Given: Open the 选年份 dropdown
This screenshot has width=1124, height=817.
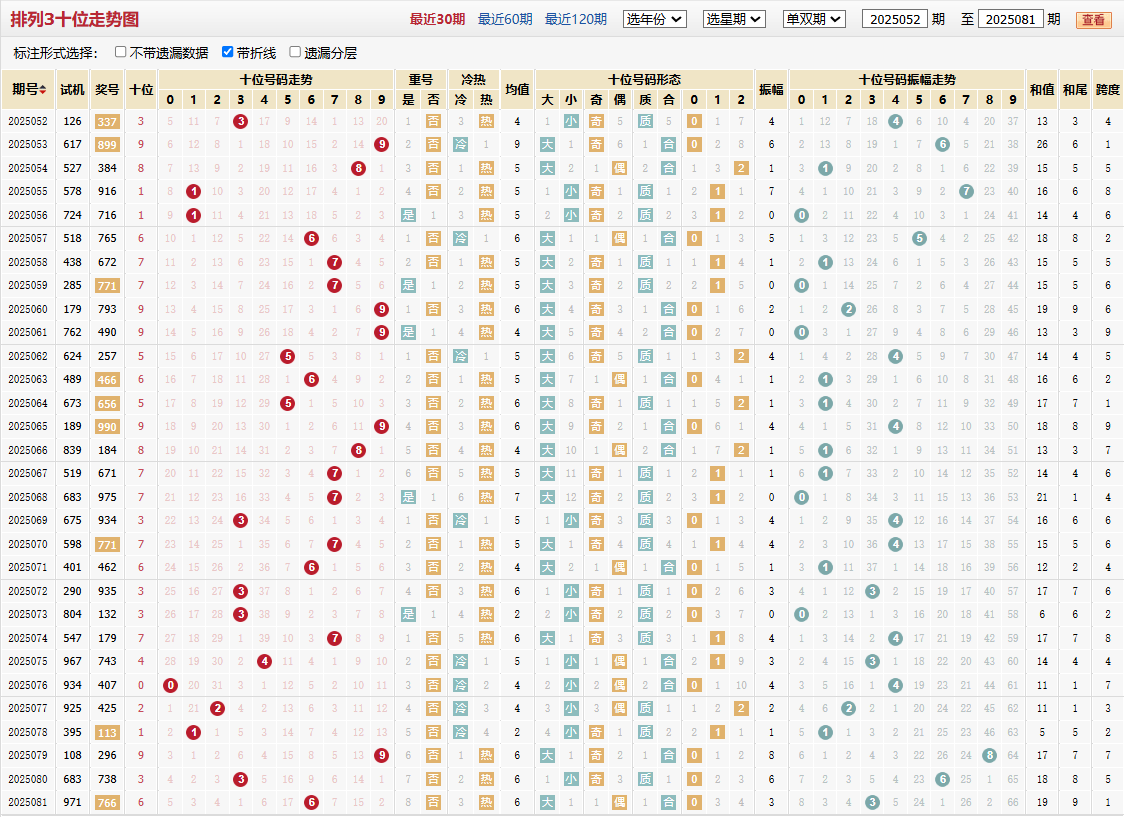Looking at the screenshot, I should (x=655, y=19).
